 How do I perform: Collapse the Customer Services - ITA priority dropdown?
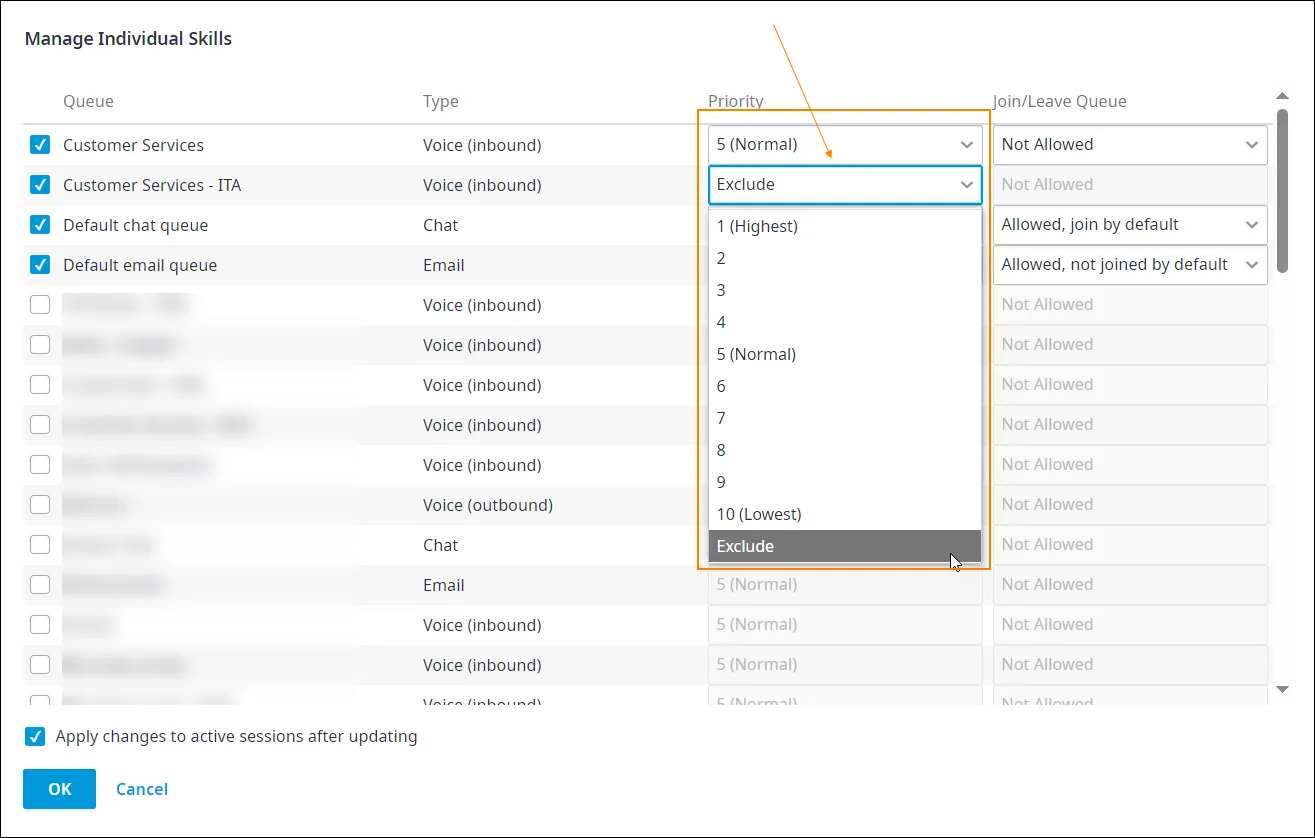click(845, 184)
